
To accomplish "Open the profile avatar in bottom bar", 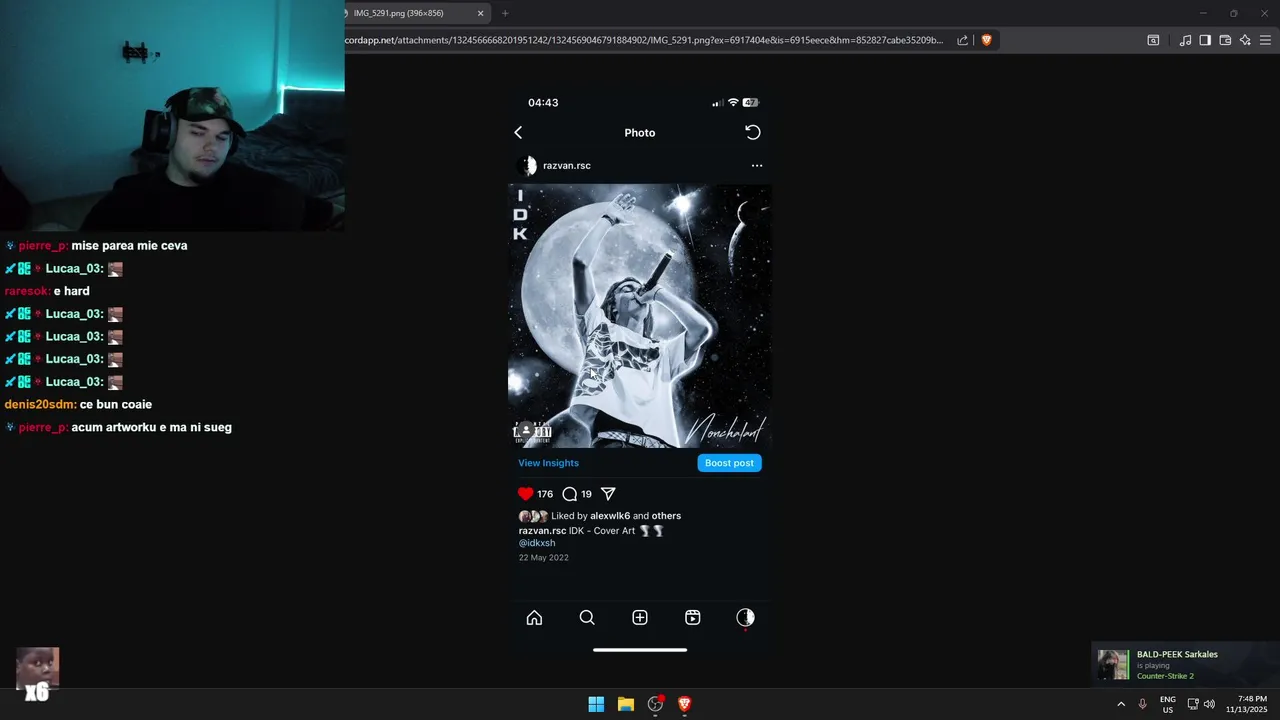I will [745, 618].
